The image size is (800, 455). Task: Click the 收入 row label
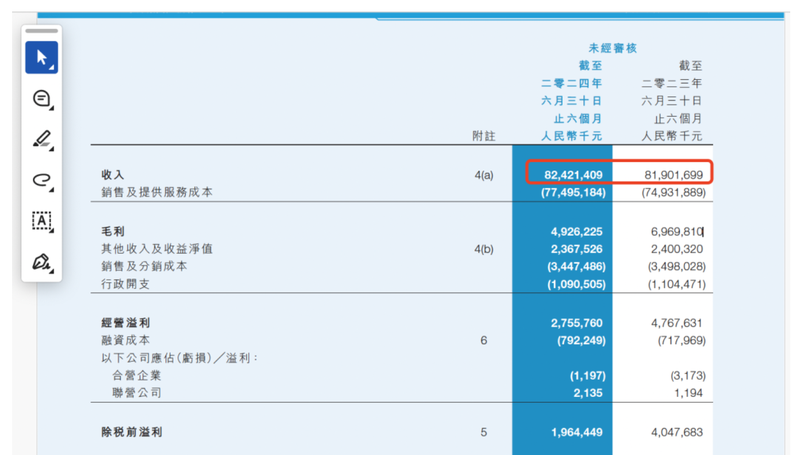[113, 175]
